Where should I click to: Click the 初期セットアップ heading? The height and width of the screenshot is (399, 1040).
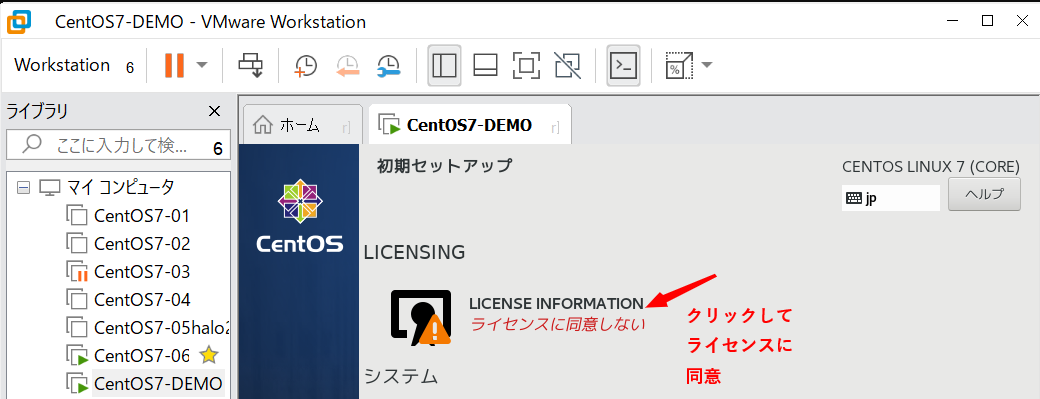pos(444,166)
